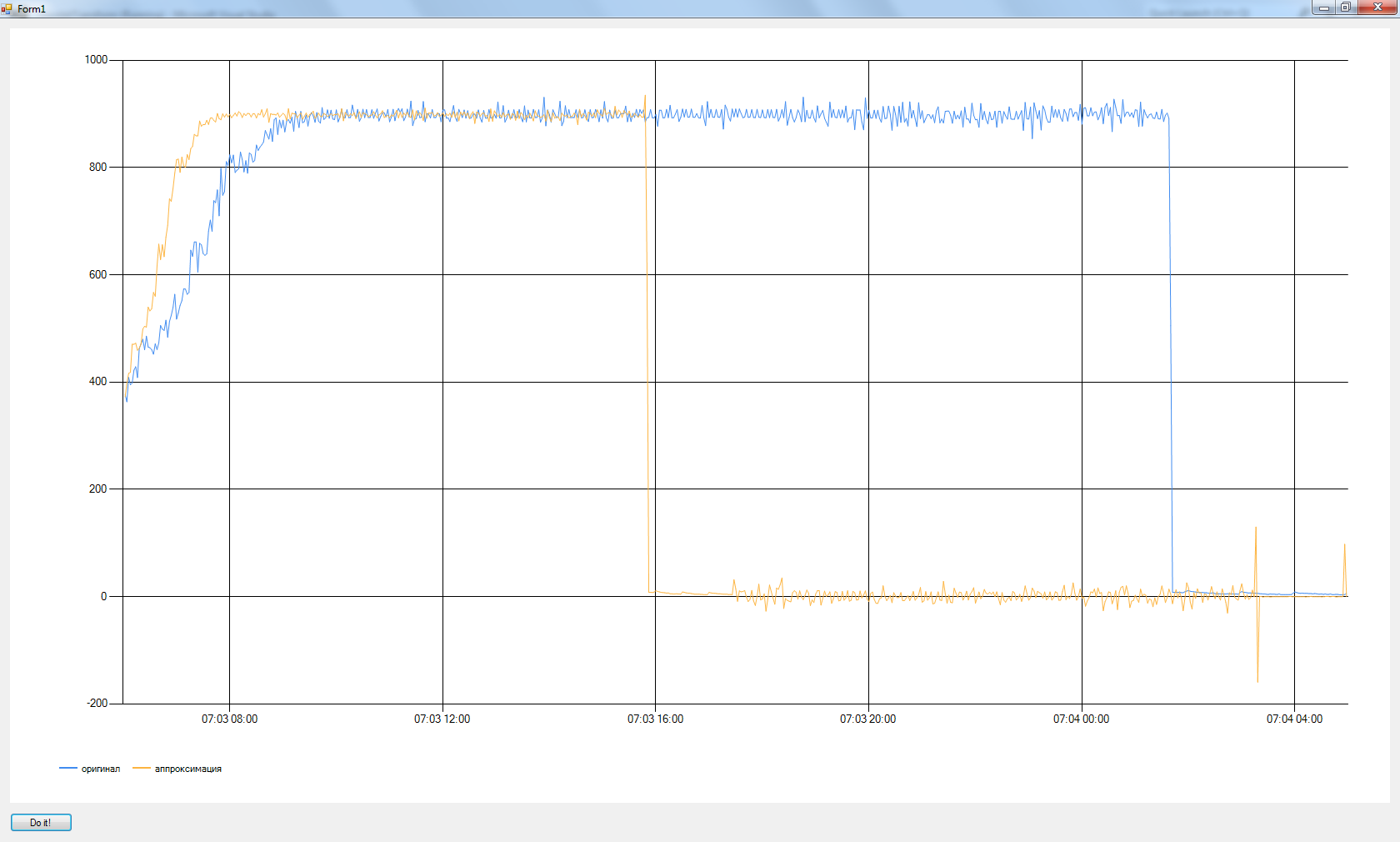Click the "аппроксимация" legend label

[188, 769]
